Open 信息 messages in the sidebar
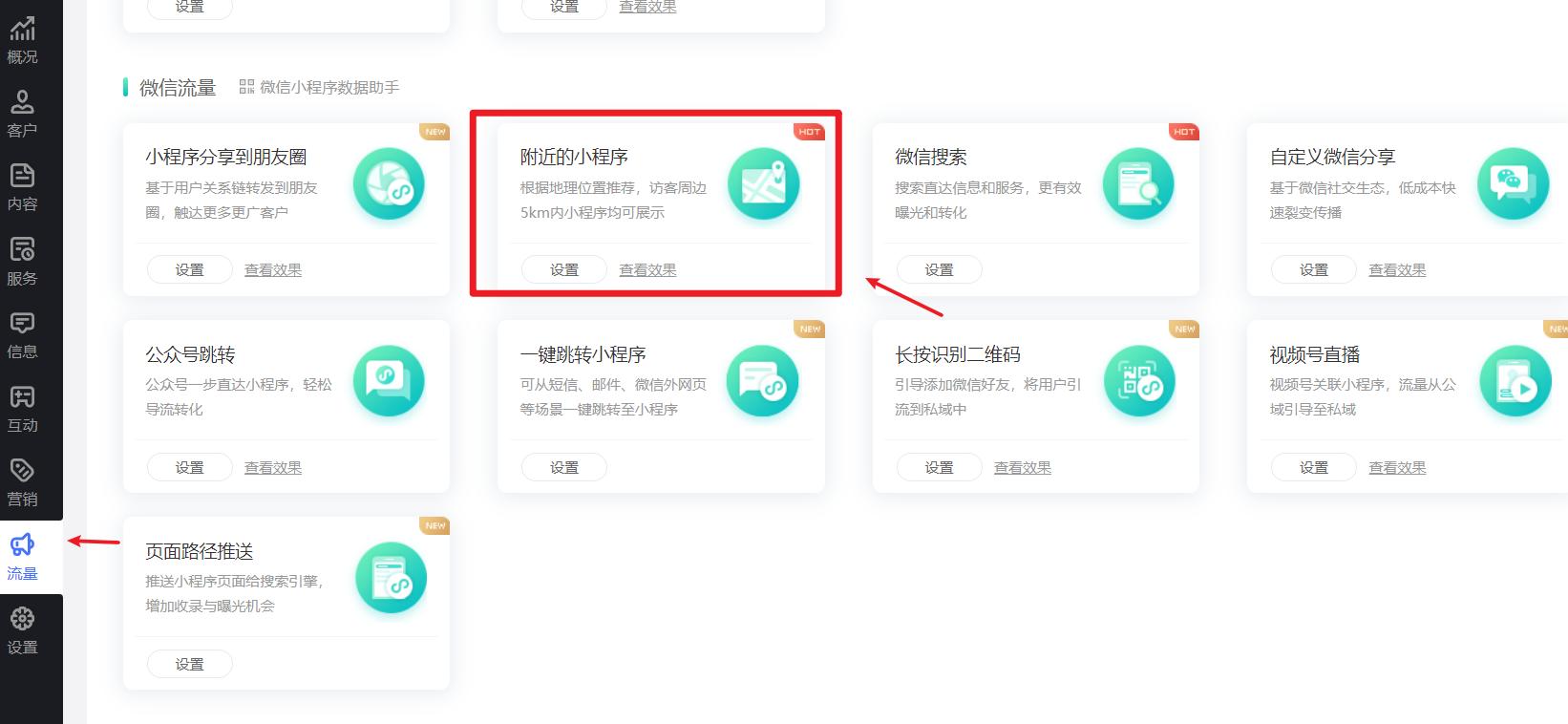The width and height of the screenshot is (1568, 724). (22, 335)
